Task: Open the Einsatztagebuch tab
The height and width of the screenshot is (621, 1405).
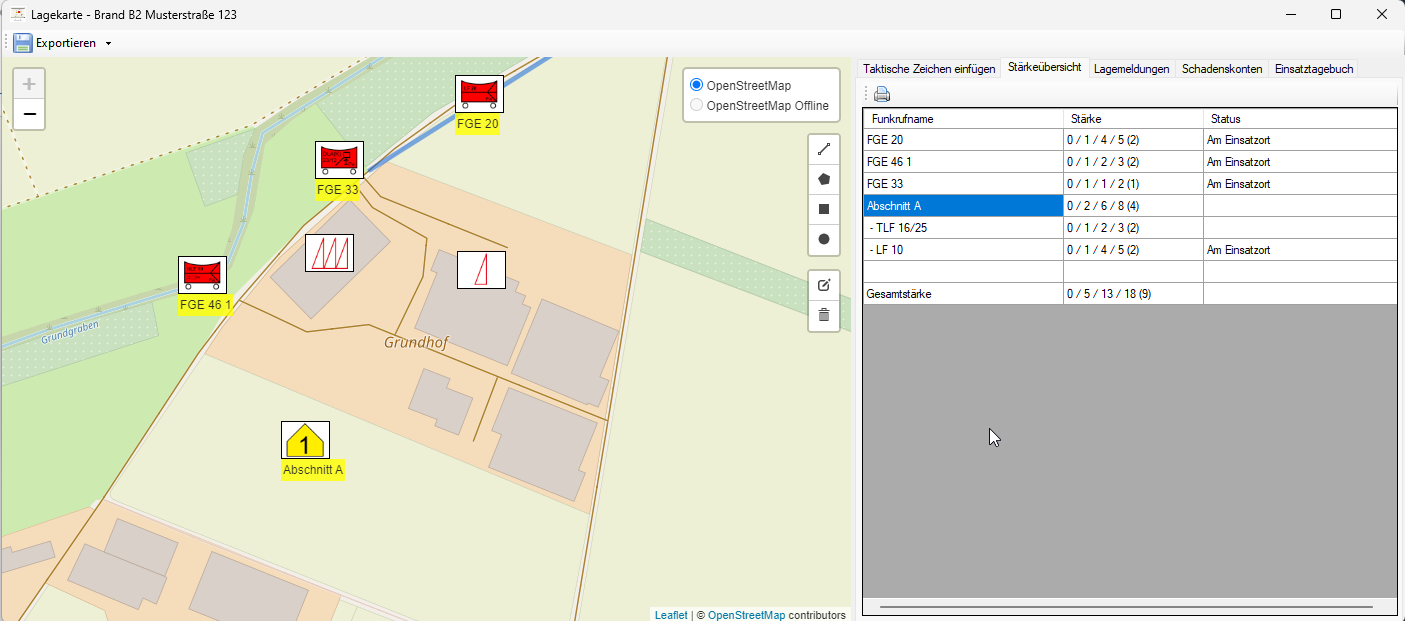Action: coord(1313,69)
